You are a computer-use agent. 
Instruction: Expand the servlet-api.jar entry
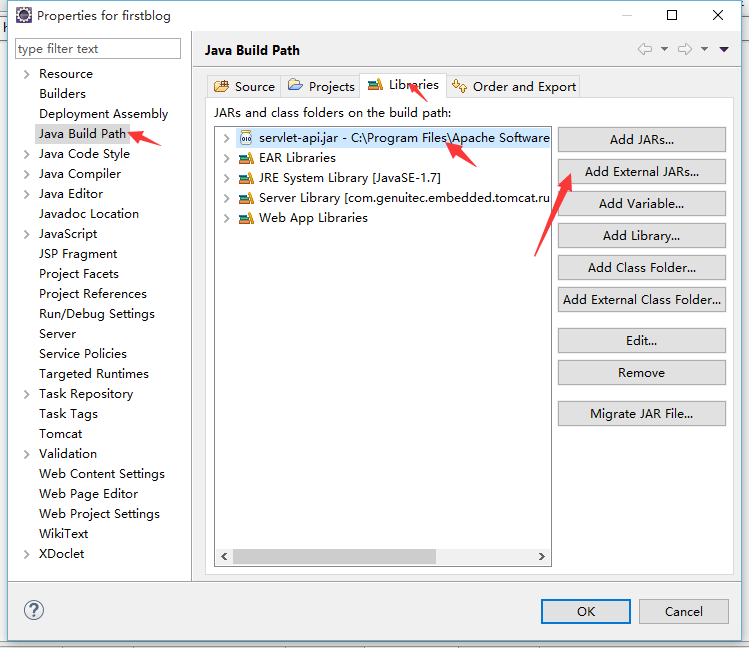[x=226, y=138]
